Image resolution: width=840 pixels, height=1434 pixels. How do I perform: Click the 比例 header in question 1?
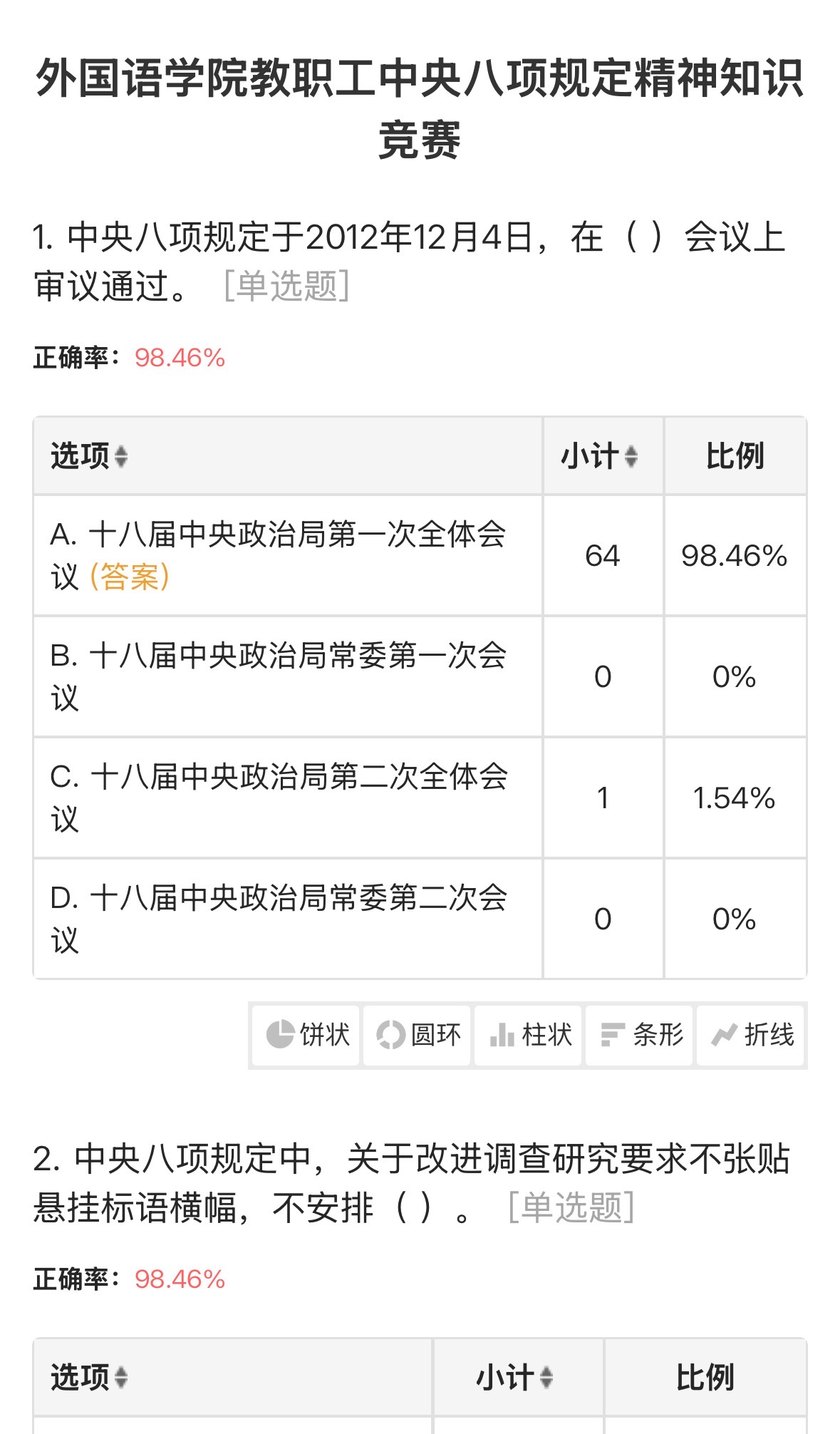click(735, 456)
